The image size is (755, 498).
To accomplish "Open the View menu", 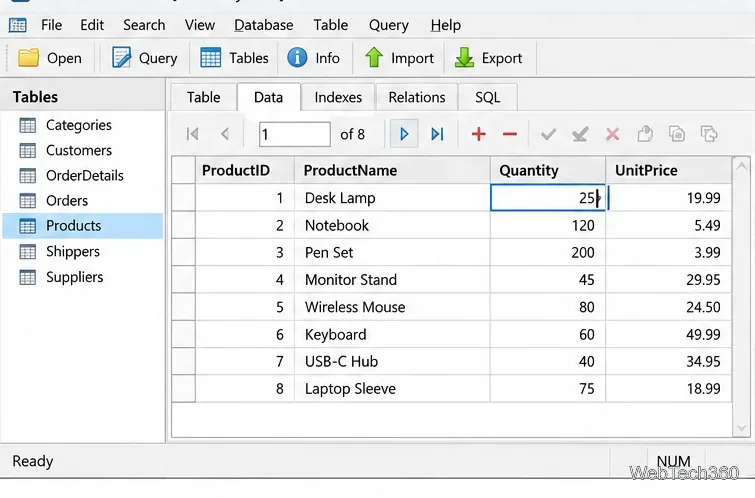I will click(200, 25).
